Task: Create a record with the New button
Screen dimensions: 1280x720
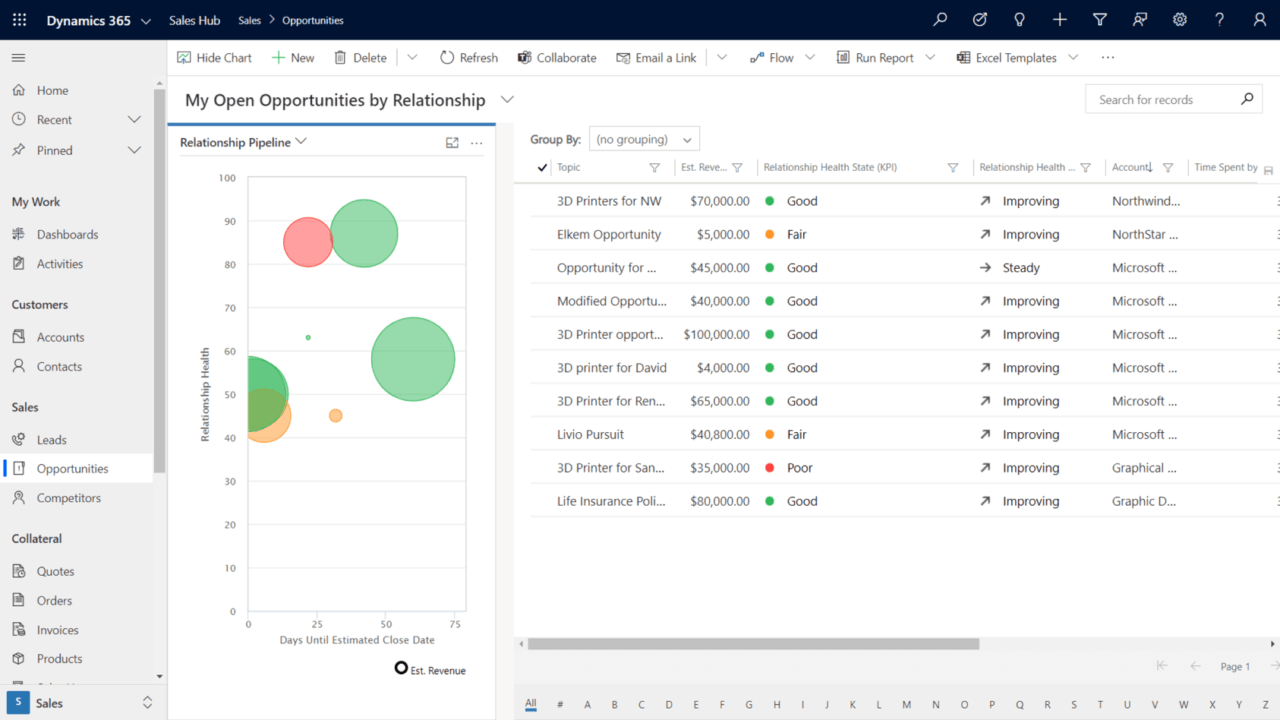Action: (293, 57)
